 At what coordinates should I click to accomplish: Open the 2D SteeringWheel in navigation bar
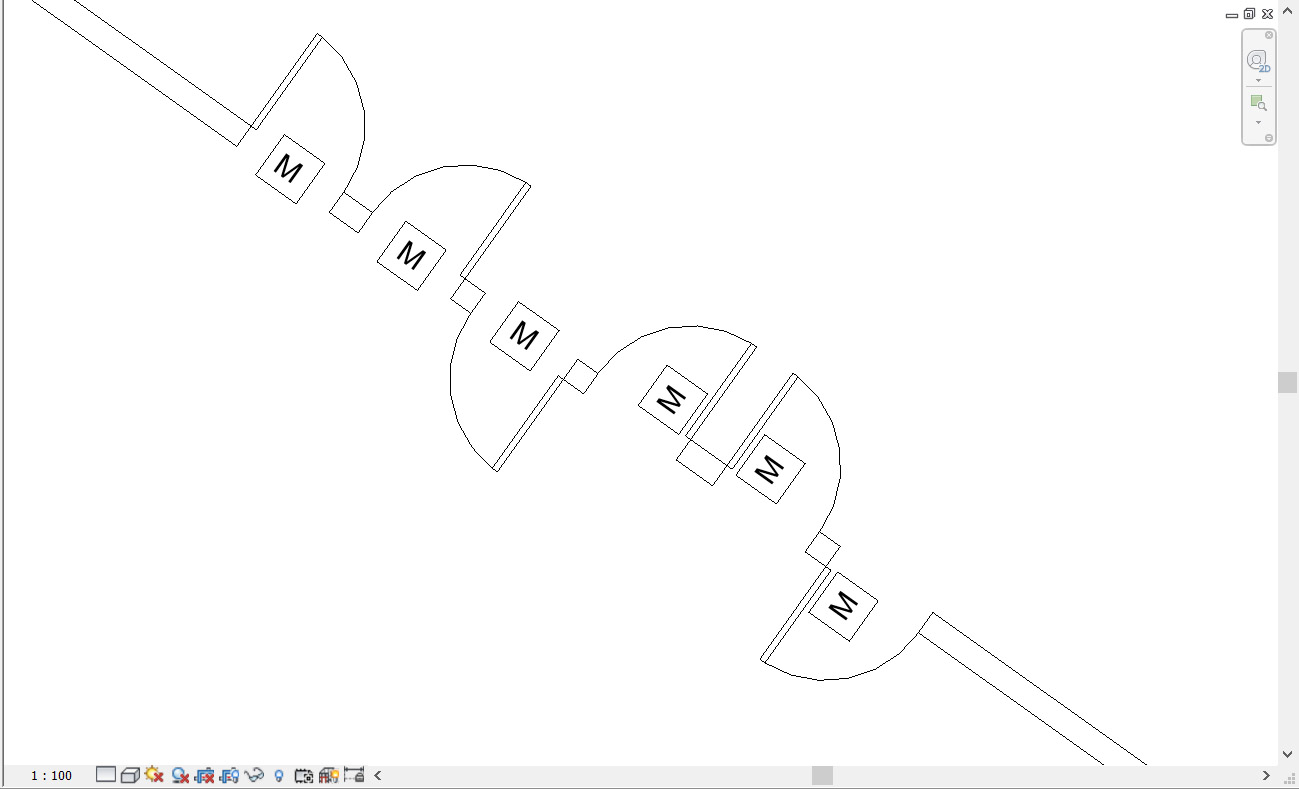click(x=1258, y=60)
